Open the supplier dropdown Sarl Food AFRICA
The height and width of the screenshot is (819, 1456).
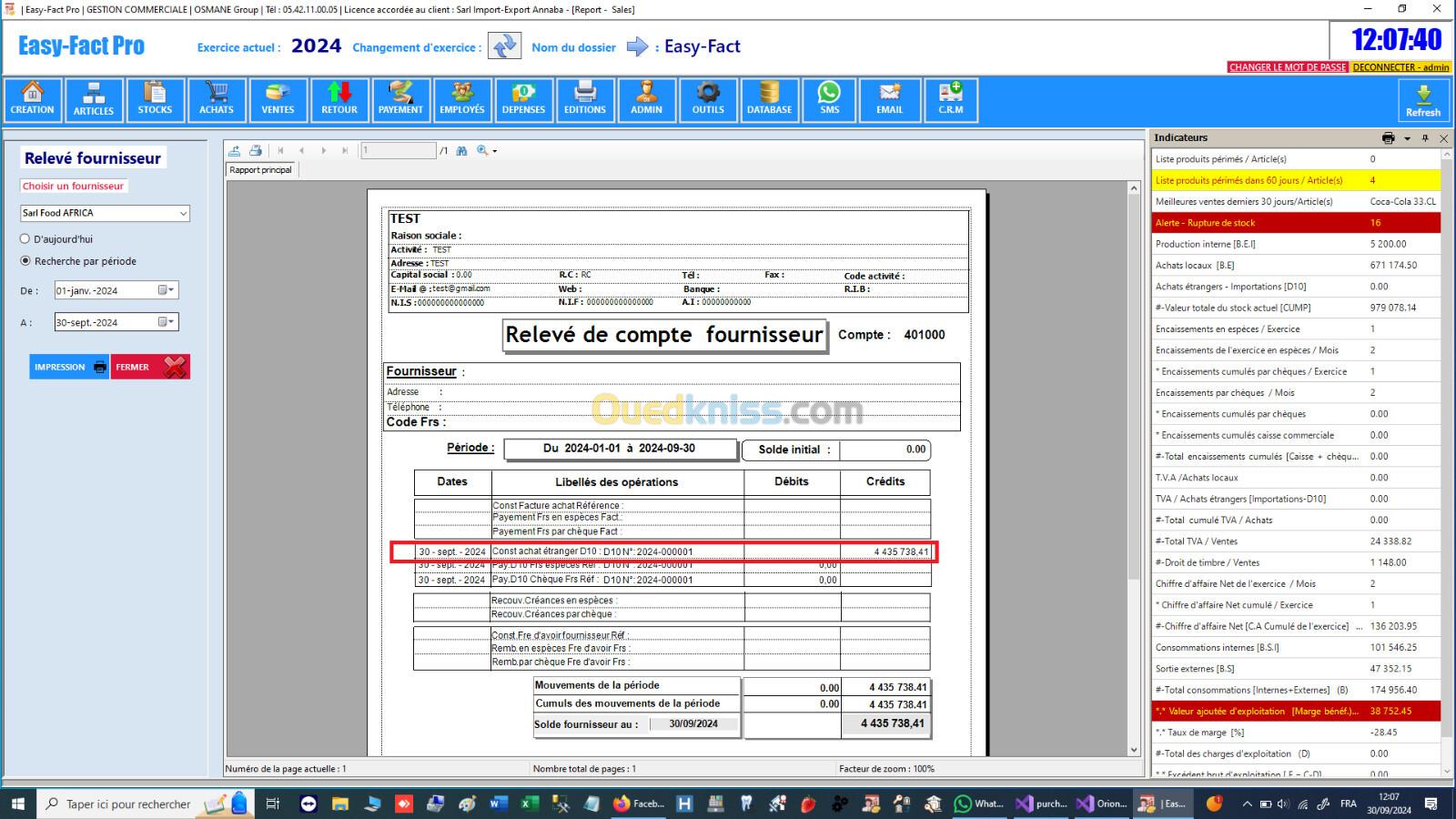(x=183, y=213)
